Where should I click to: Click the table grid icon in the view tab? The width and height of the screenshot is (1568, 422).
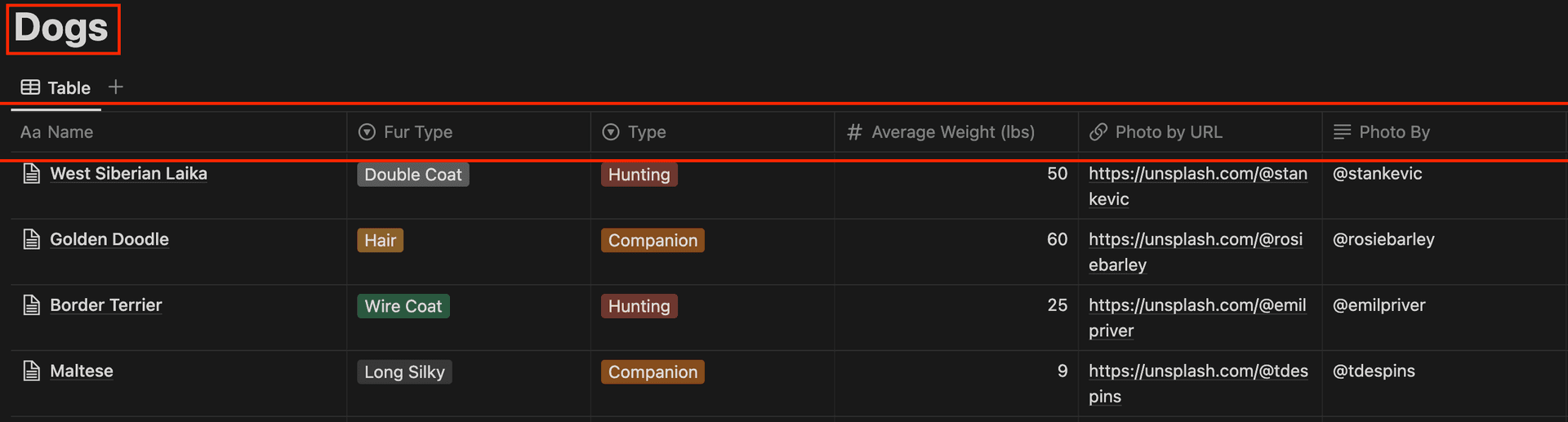[x=30, y=87]
